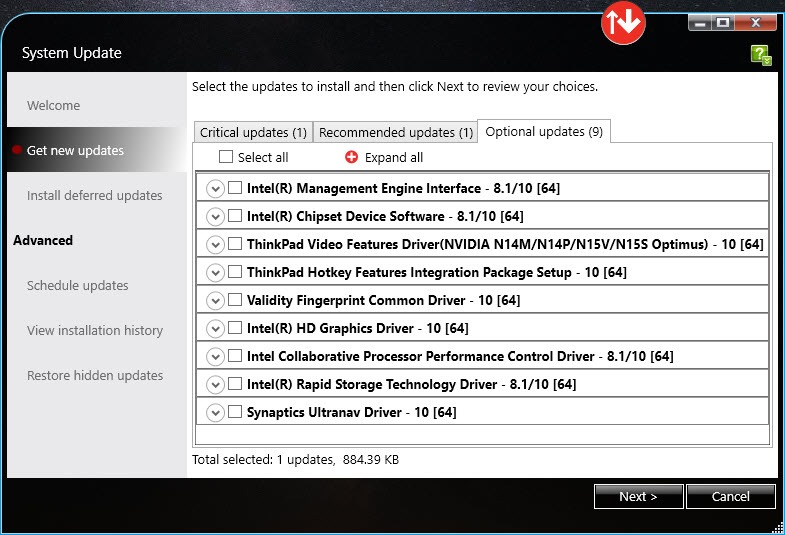785x535 pixels.
Task: Open Get new updates in sidebar
Action: point(97,150)
